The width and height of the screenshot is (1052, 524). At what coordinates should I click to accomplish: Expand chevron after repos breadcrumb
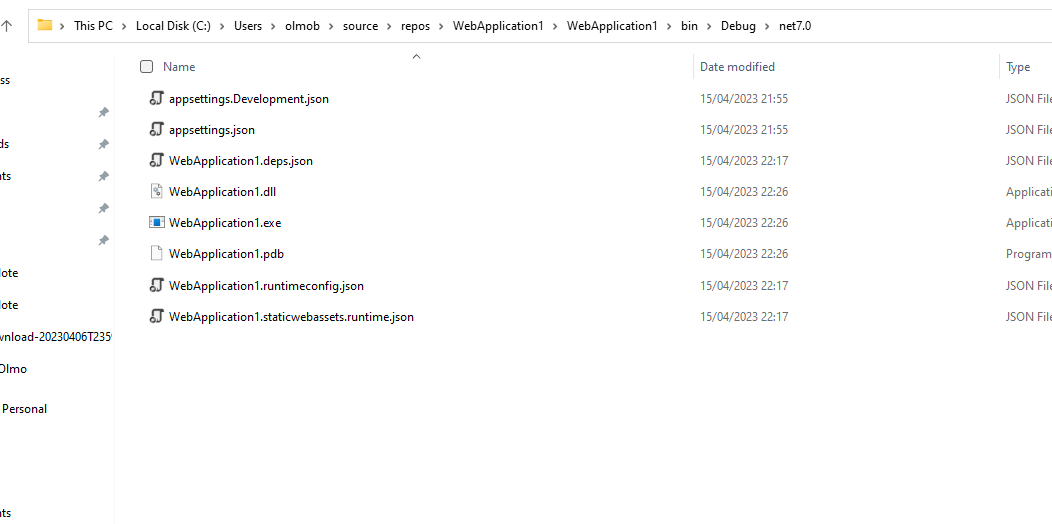point(441,26)
